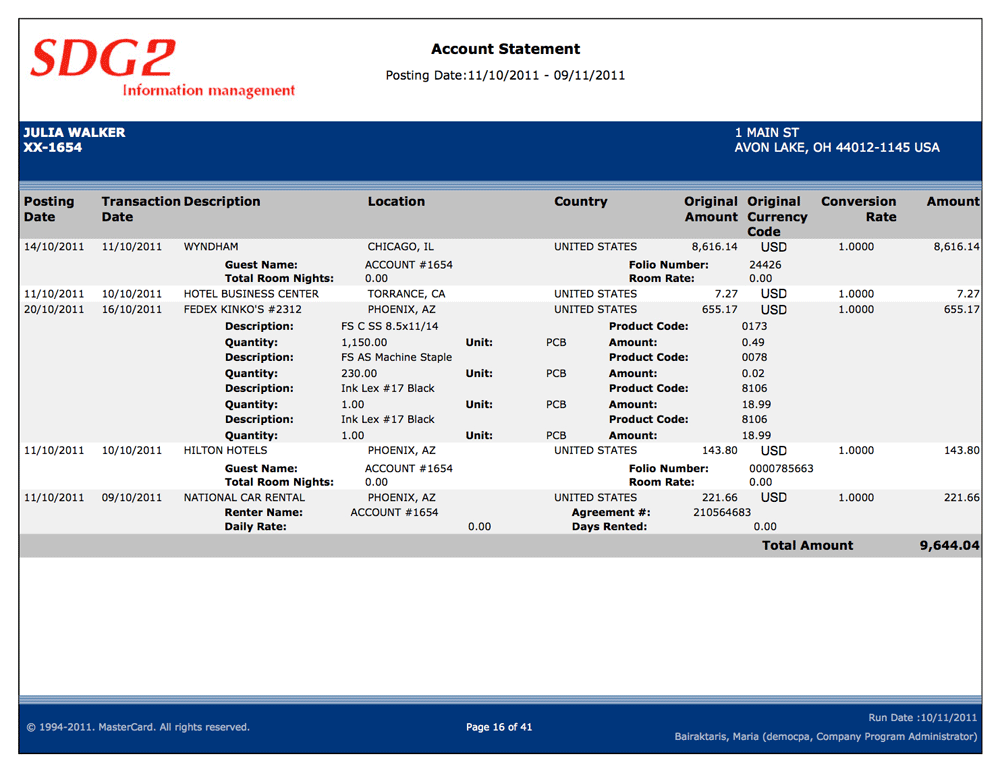Click the SDG2 Information management logo

pyautogui.click(x=163, y=68)
